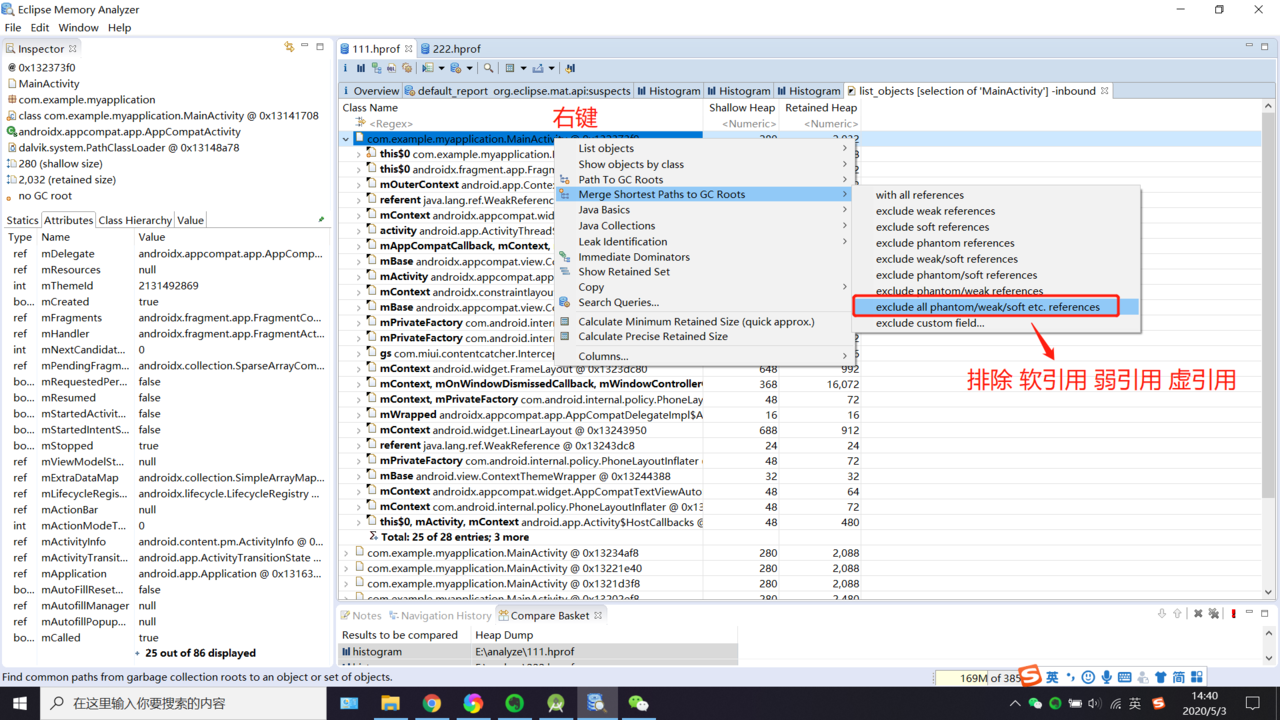Image resolution: width=1280 pixels, height=720 pixels.
Task: Select 'exclude all phantom/weak/soft etc. references'
Action: 987,307
